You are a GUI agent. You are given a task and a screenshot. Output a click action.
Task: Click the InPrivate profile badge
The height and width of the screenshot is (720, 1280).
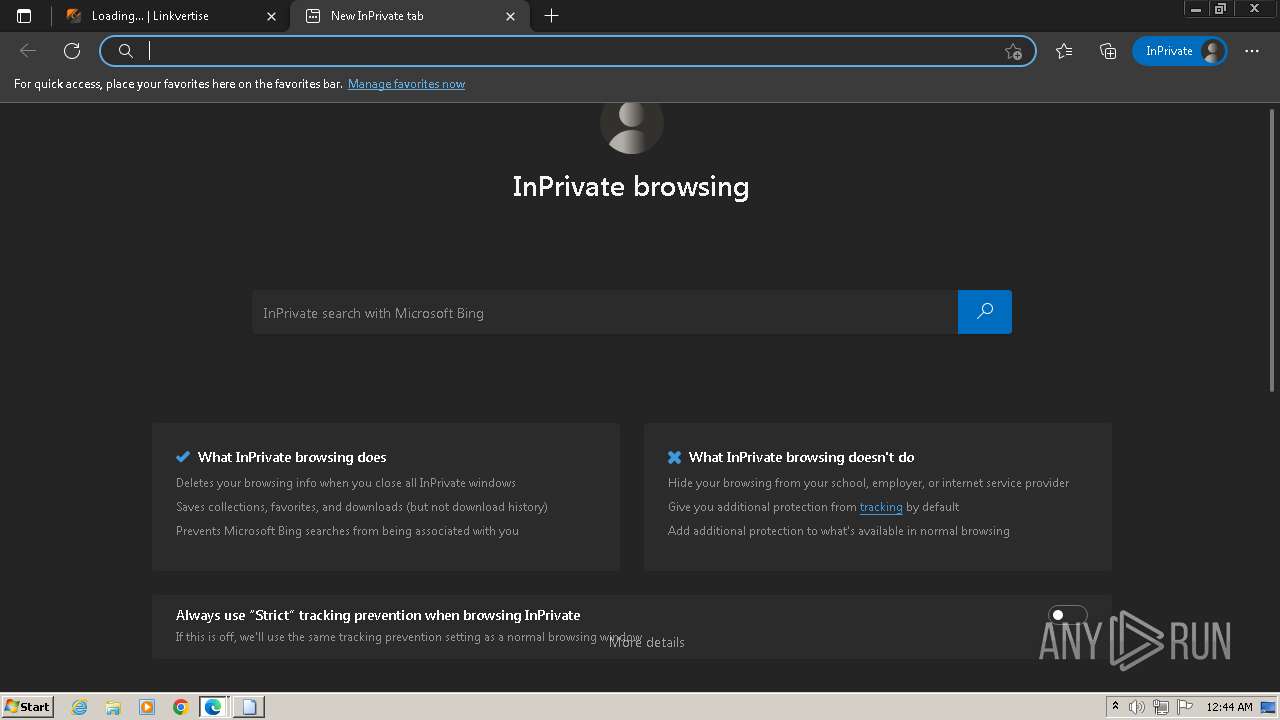tap(1180, 51)
